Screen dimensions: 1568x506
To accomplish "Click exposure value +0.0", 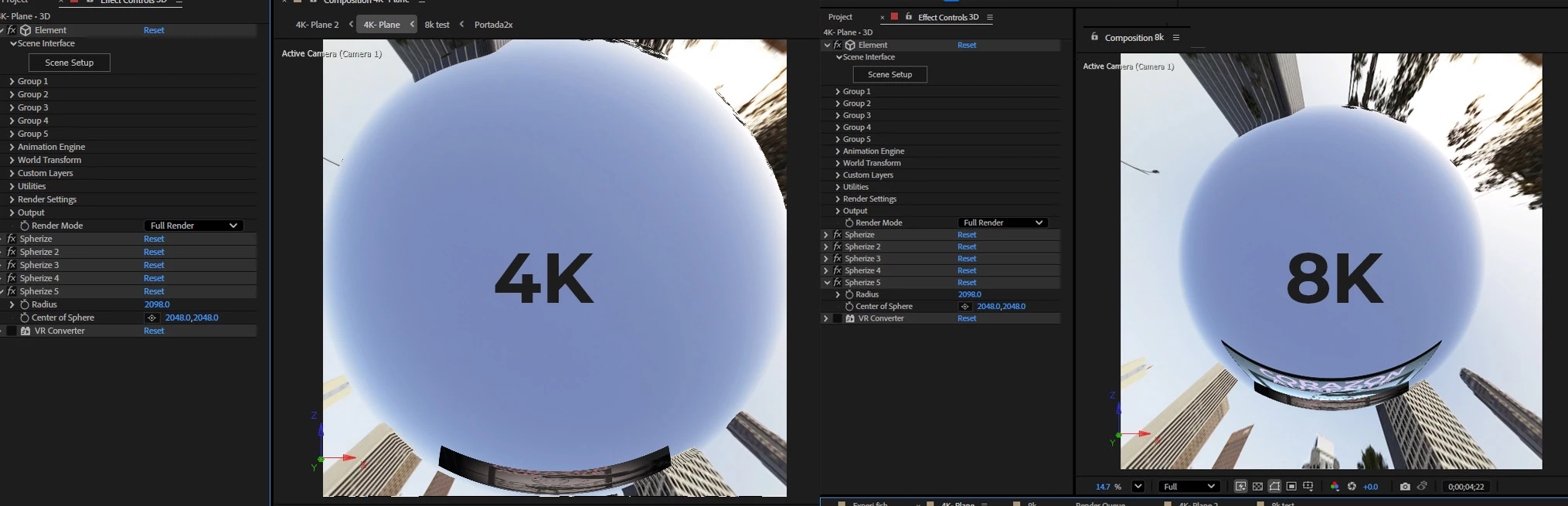I will point(1371,487).
